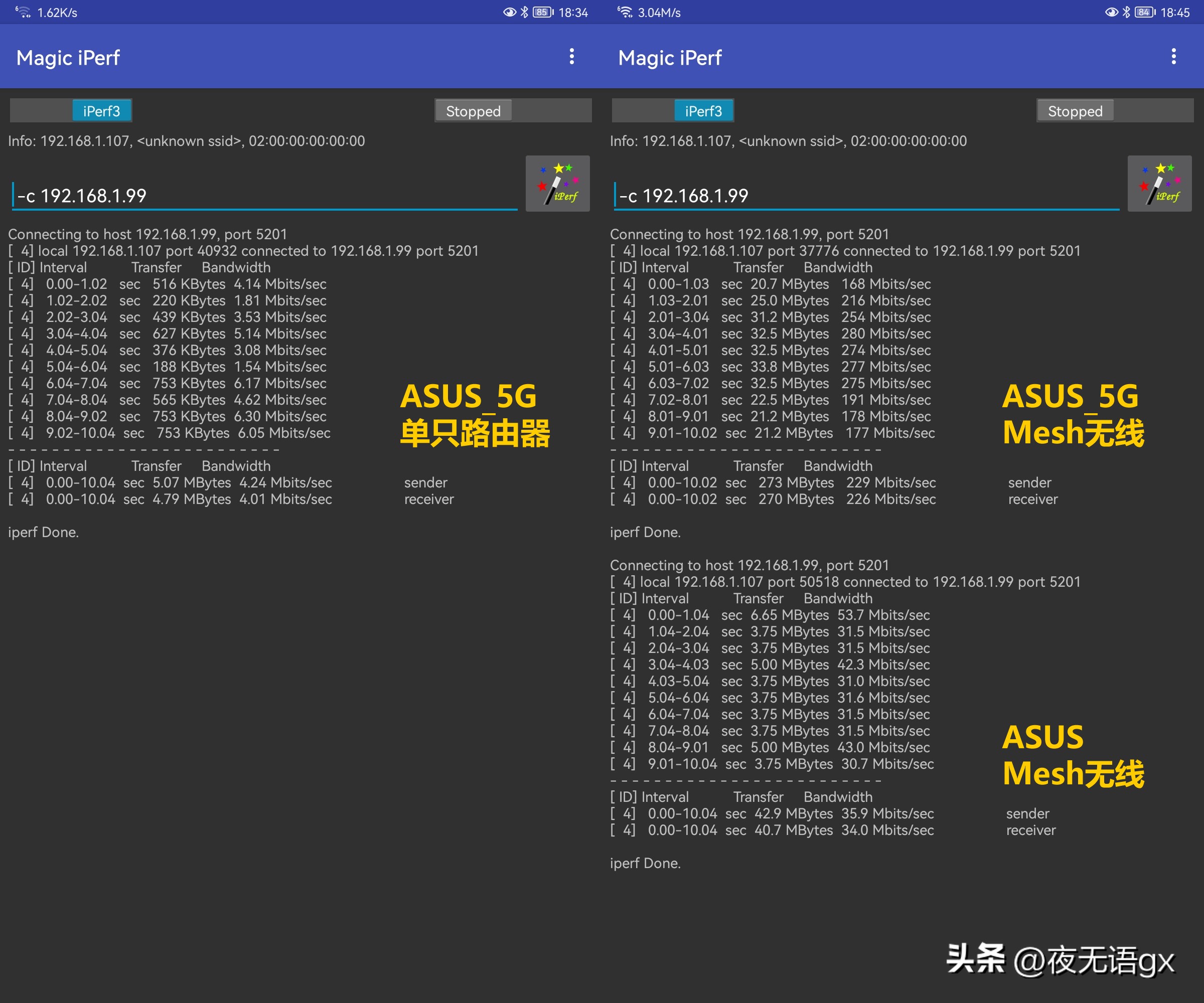Tap the 18:45 clock in status bar
The width and height of the screenshot is (1204, 1003).
coord(1175,13)
